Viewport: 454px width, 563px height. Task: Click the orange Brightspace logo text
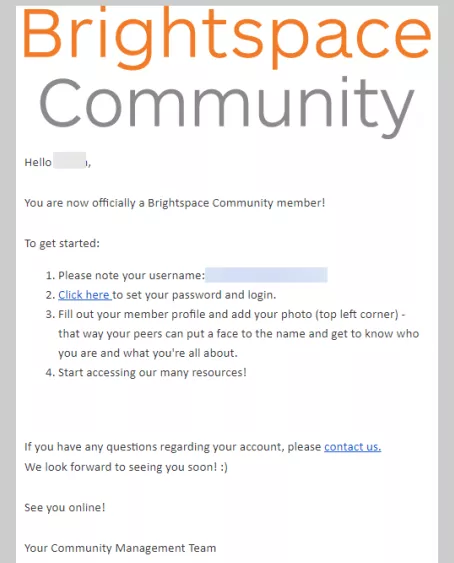(227, 36)
